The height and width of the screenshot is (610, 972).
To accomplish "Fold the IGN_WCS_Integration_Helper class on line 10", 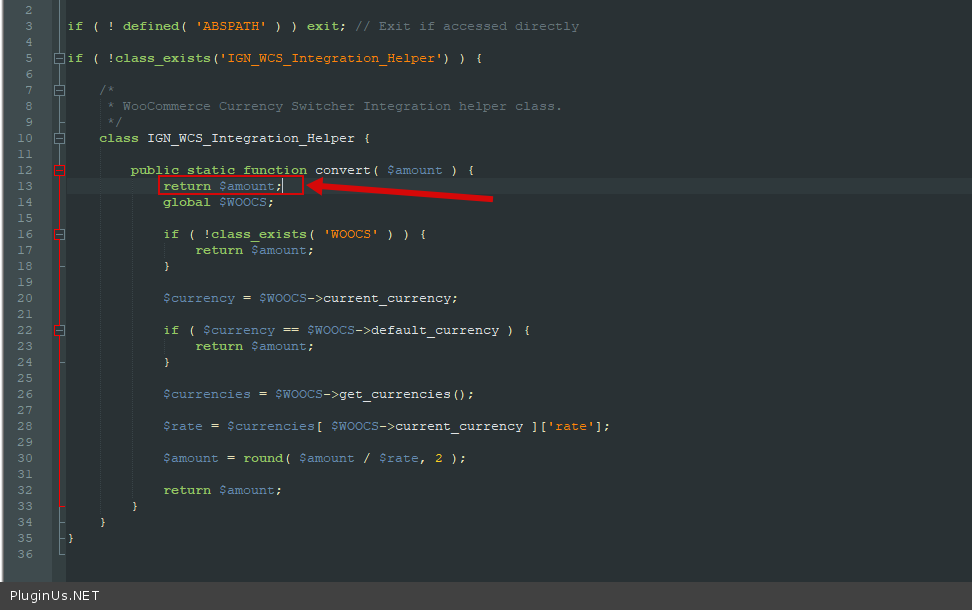I will [x=60, y=138].
